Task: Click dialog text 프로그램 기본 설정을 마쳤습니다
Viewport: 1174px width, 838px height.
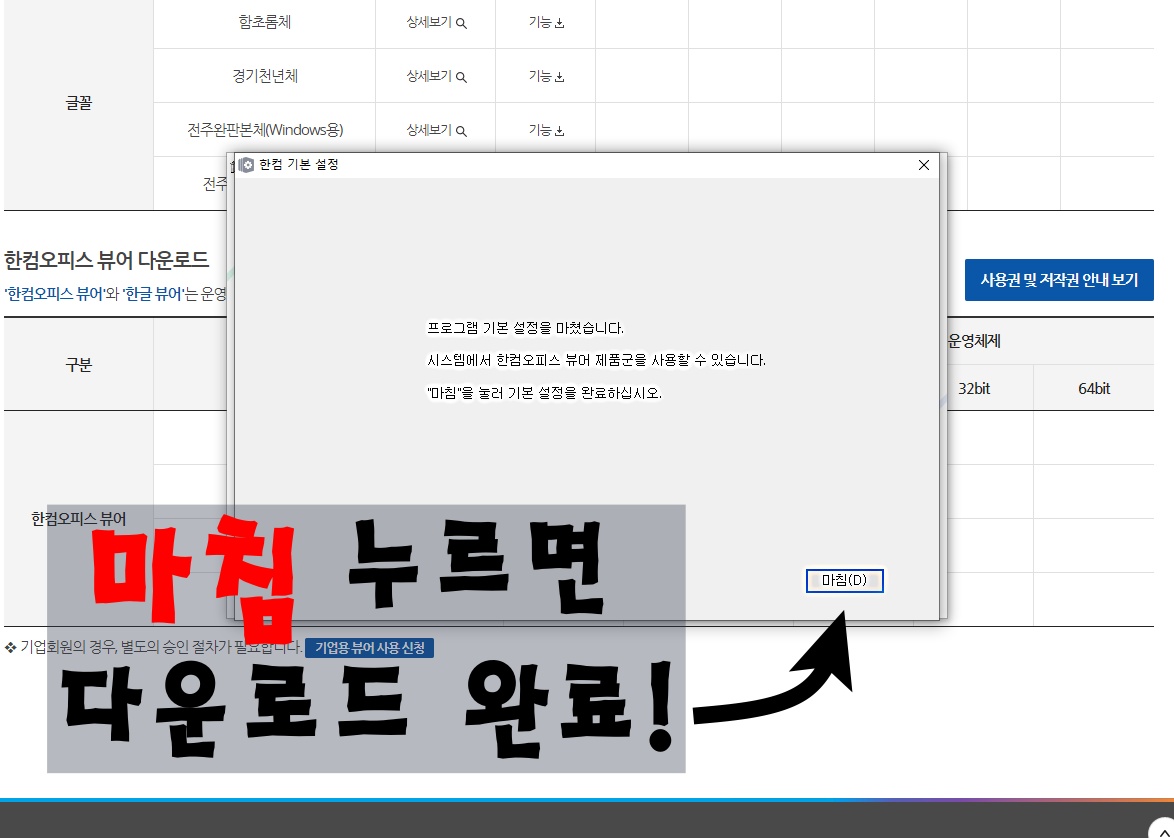Action: 525,328
